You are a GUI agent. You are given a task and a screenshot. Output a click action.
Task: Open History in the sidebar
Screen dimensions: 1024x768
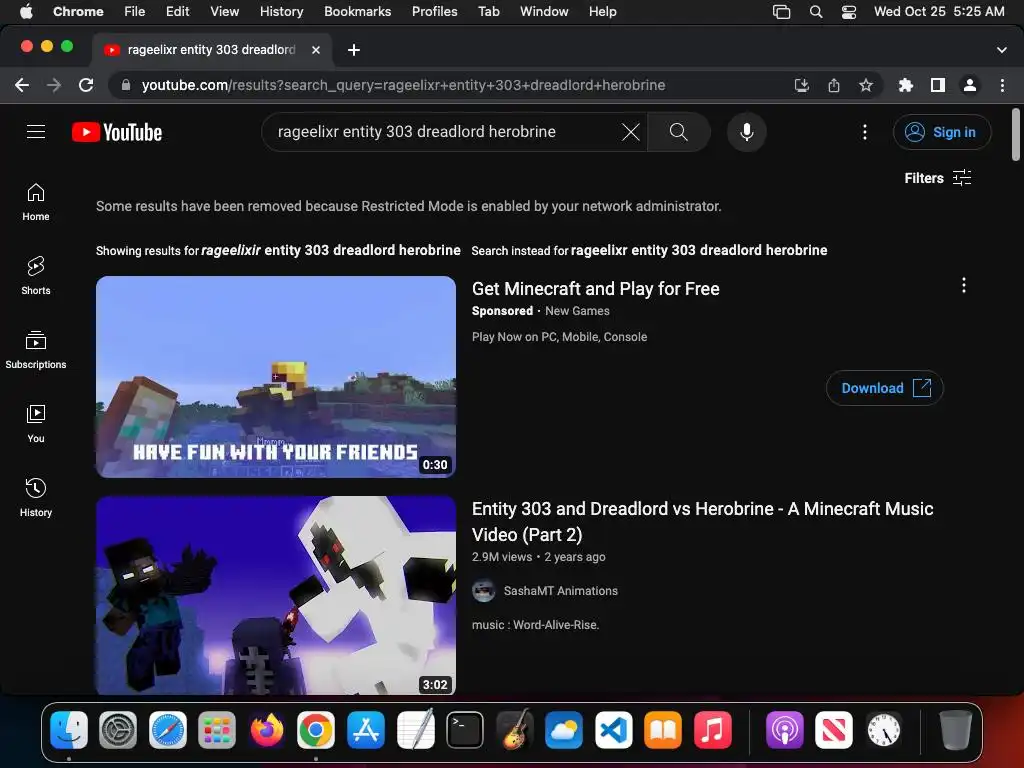pyautogui.click(x=36, y=498)
